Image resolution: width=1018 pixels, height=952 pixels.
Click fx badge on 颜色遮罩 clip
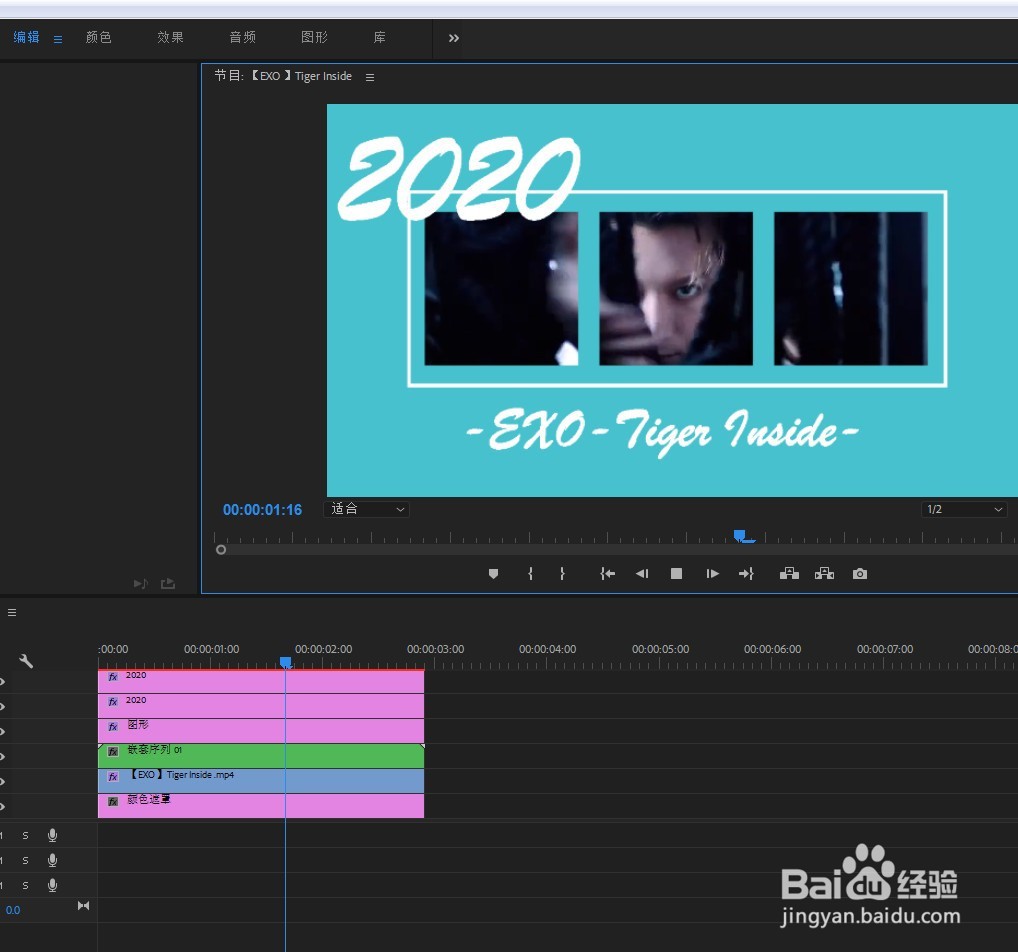113,801
